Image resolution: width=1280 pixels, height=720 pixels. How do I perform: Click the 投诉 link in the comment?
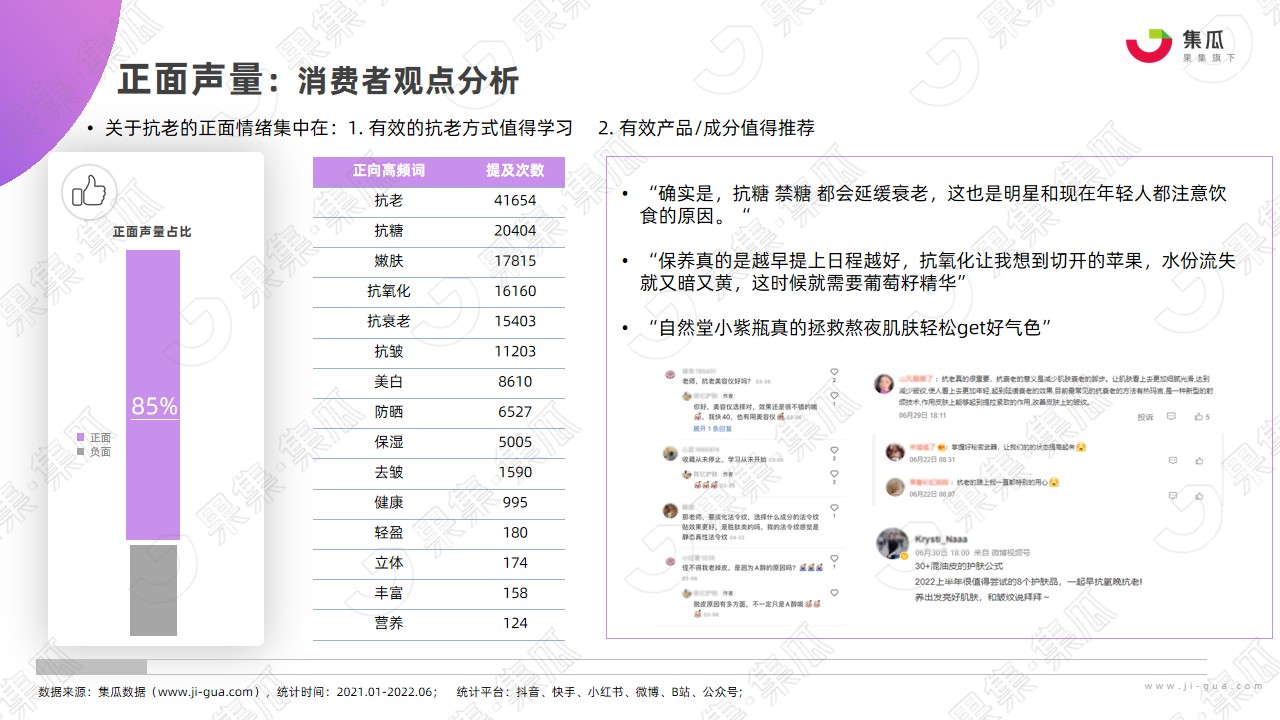1146,417
